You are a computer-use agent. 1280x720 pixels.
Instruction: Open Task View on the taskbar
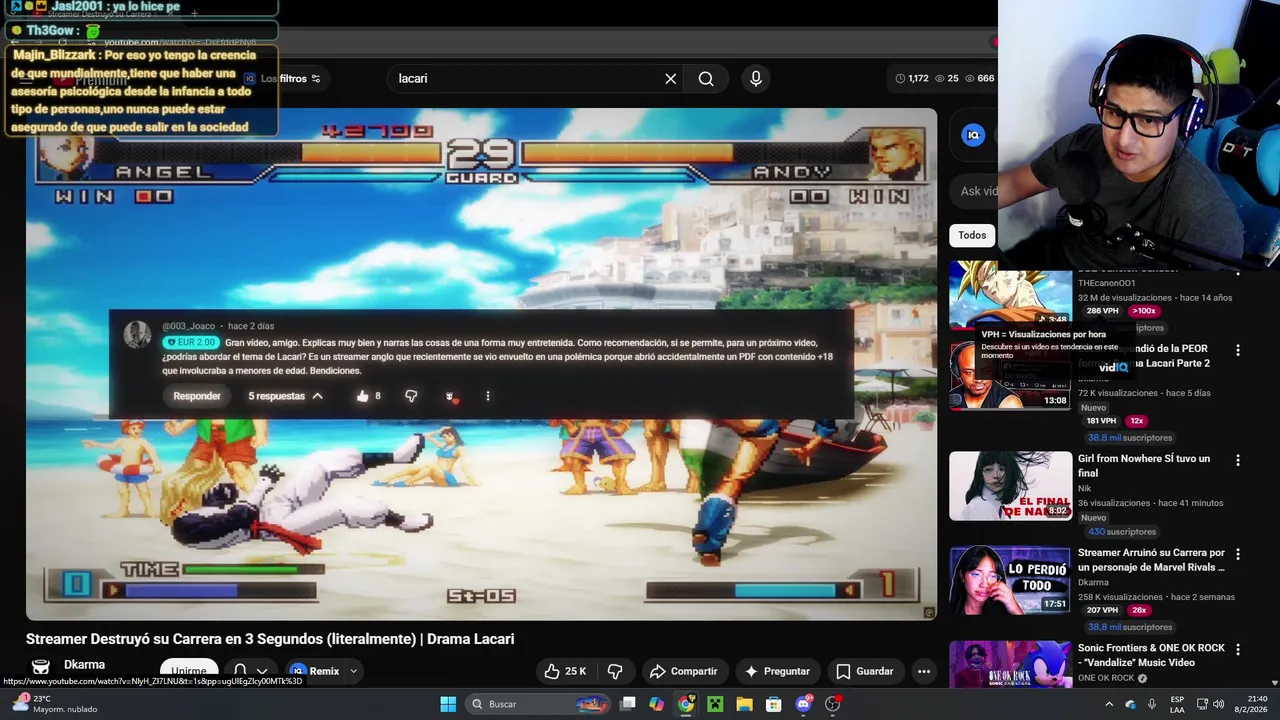628,704
